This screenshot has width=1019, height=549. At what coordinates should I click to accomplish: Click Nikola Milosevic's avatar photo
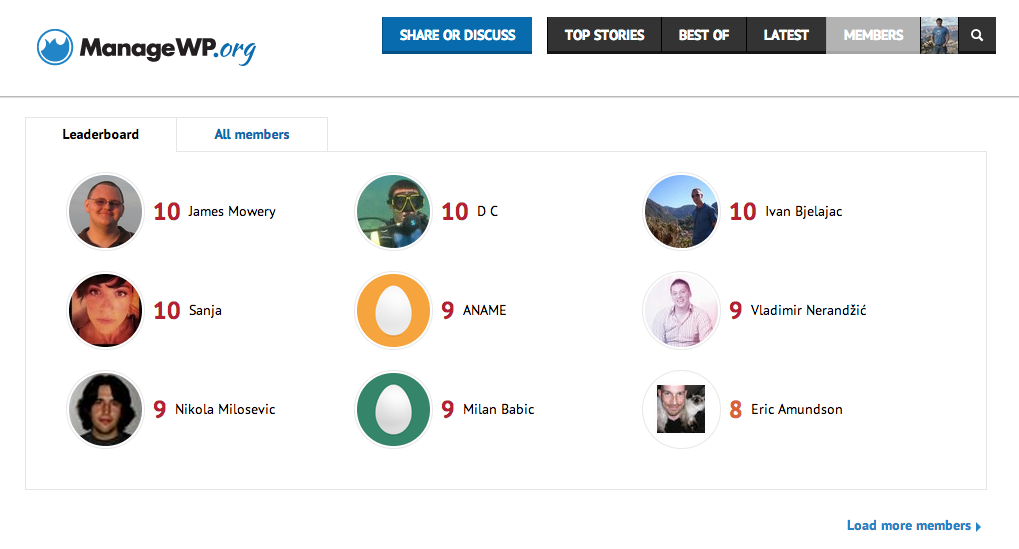[x=105, y=409]
